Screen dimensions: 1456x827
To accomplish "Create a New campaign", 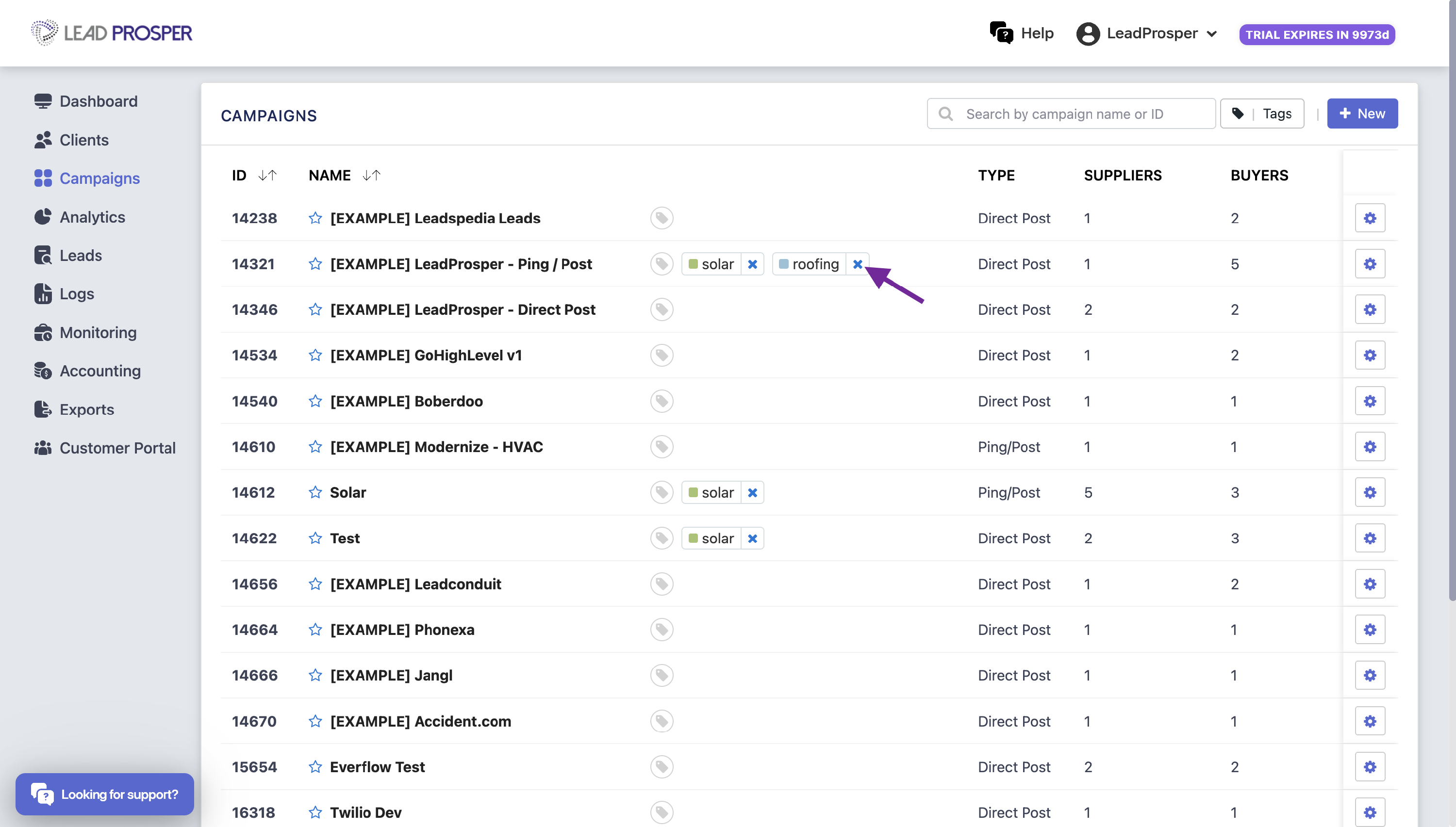I will [x=1362, y=114].
